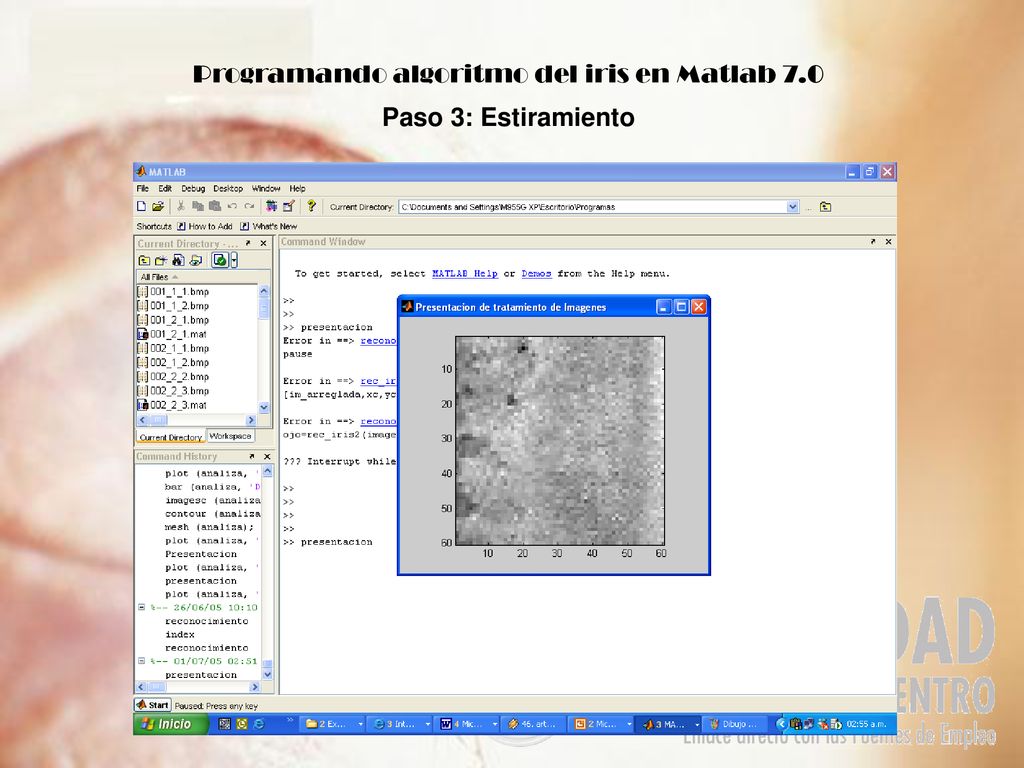The height and width of the screenshot is (768, 1024).
Task: Select the Current Directory tab
Action: click(x=170, y=437)
